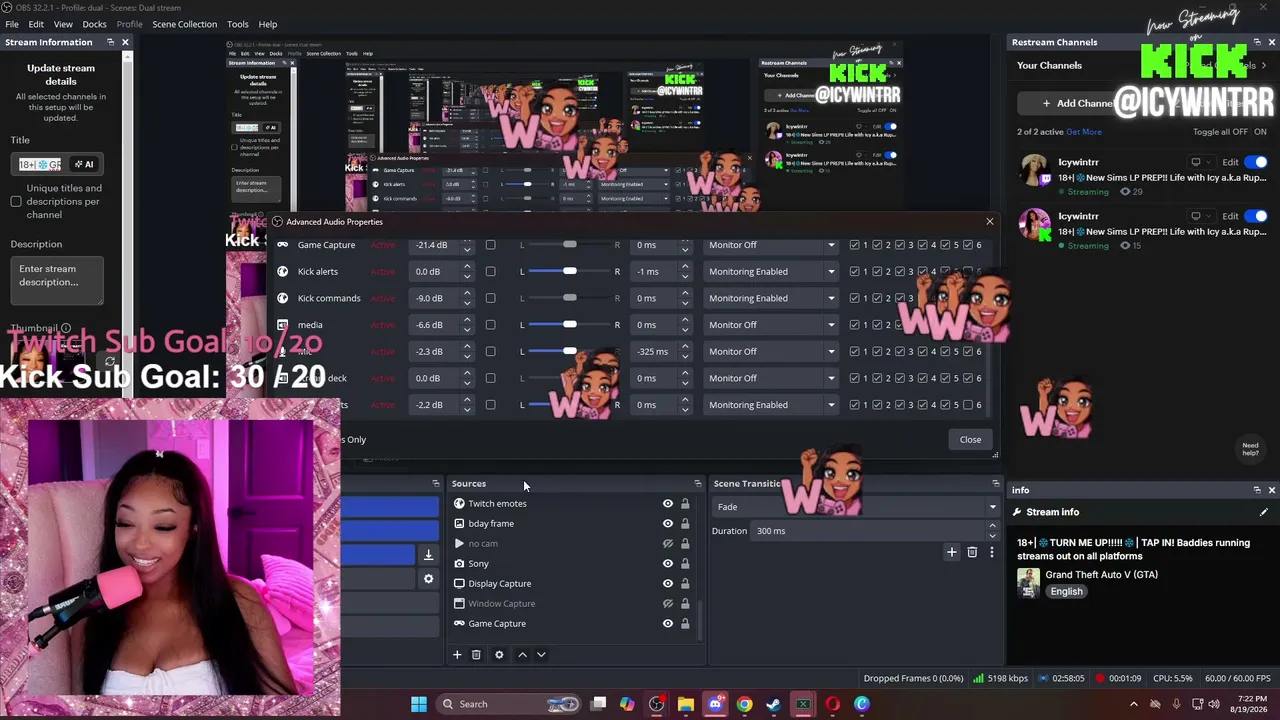This screenshot has height=720, width=1280.
Task: Hide the Sony source
Action: (x=668, y=564)
